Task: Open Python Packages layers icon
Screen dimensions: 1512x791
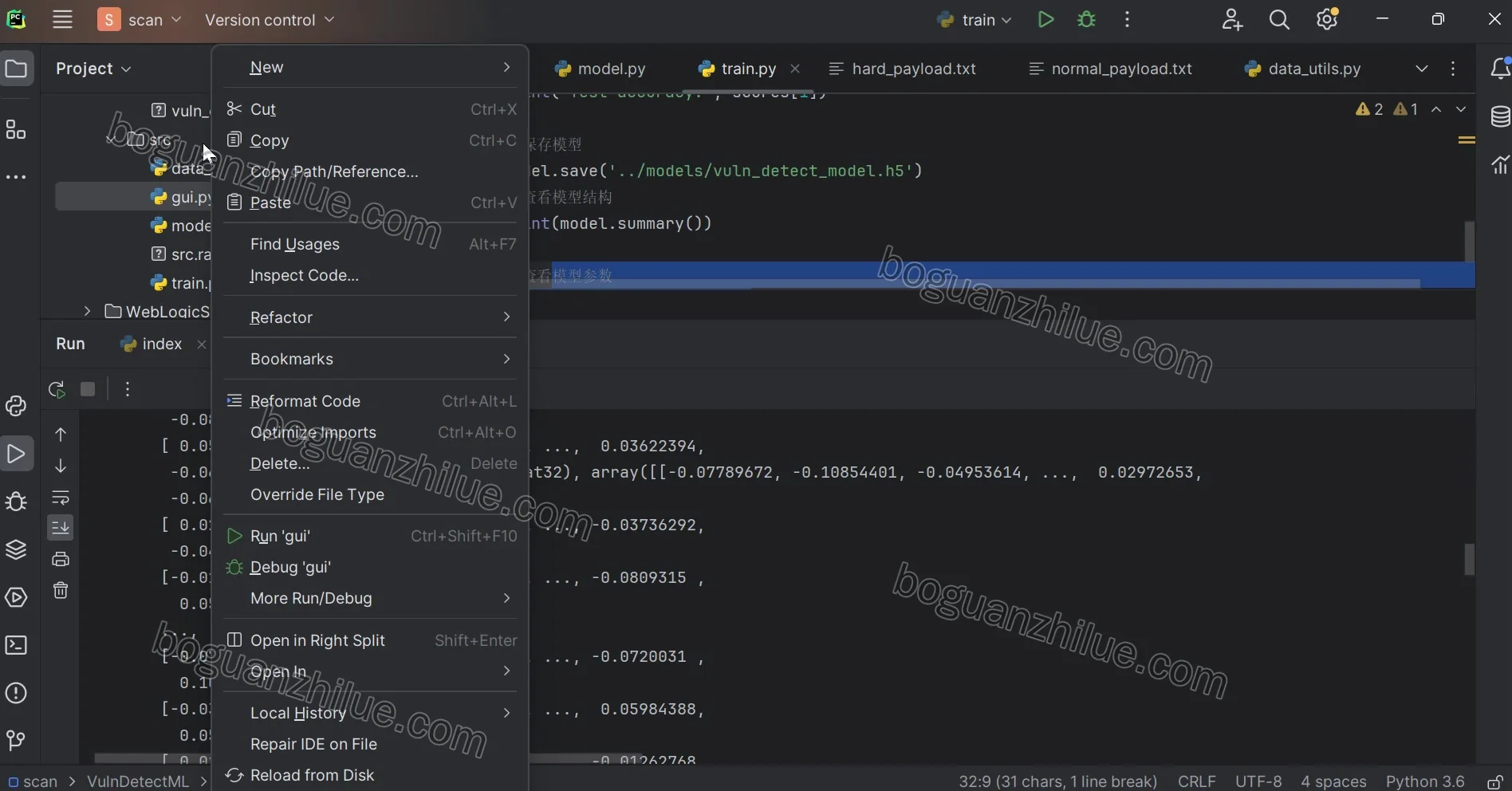Action: tap(16, 549)
